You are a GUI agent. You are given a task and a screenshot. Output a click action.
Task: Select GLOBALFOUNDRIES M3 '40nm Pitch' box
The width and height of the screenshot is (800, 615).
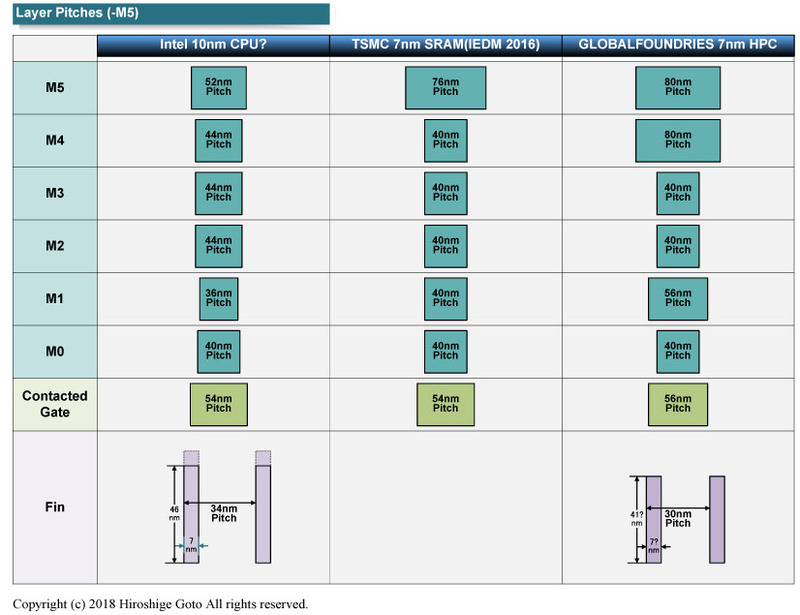click(678, 193)
